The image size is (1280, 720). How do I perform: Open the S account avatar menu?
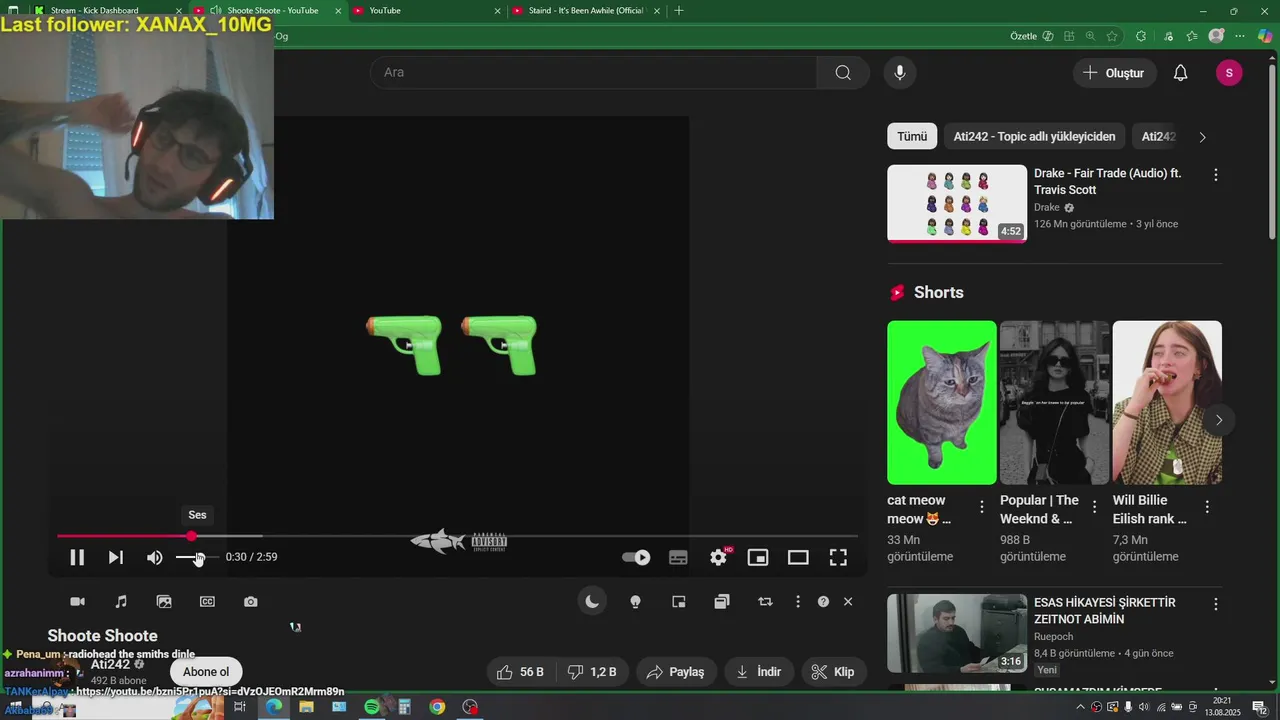(1229, 73)
